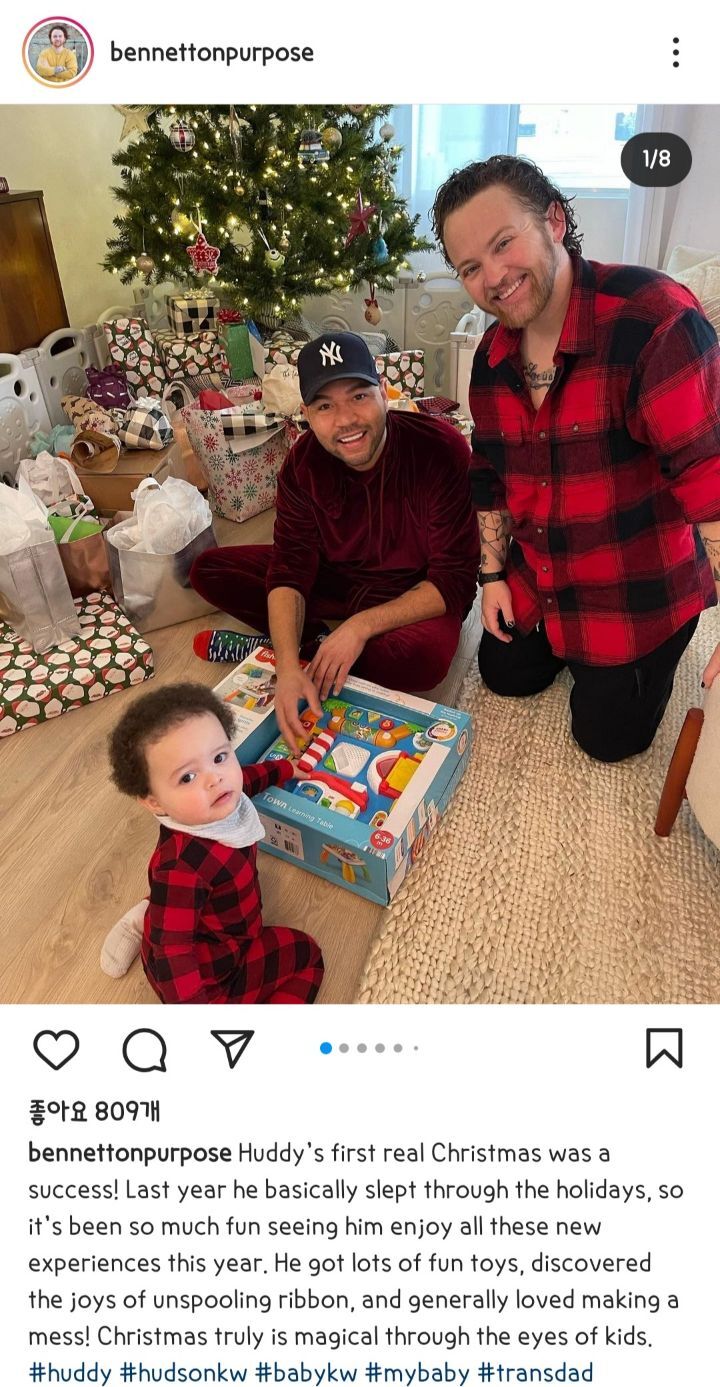This screenshot has height=1387, width=720.
Task: Tap the Christmas family photo
Action: pyautogui.click(x=360, y=553)
